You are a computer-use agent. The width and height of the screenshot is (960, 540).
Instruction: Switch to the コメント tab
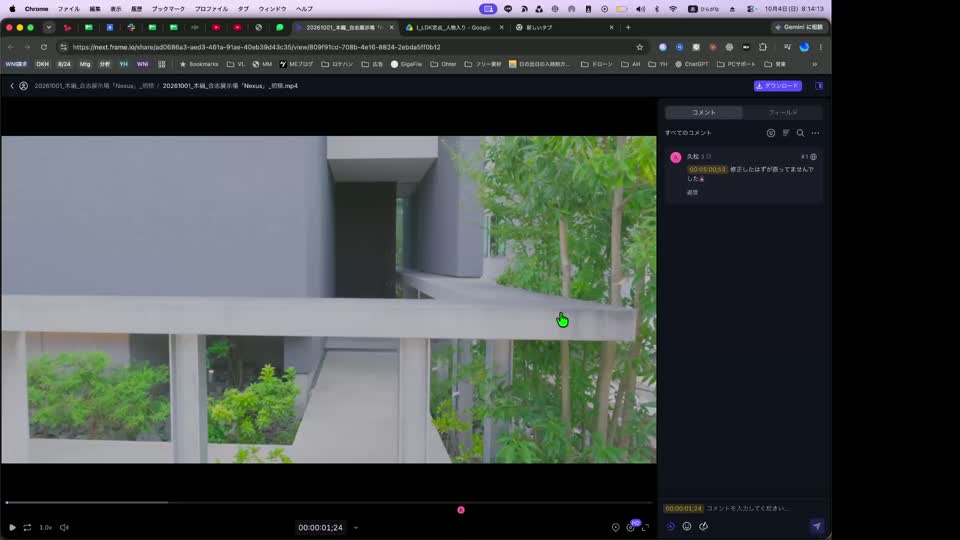[703, 113]
